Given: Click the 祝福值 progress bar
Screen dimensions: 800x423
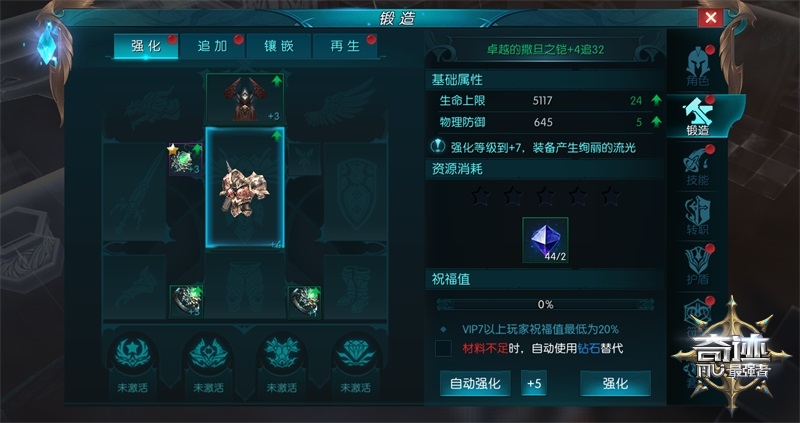Looking at the screenshot, I should tap(545, 305).
